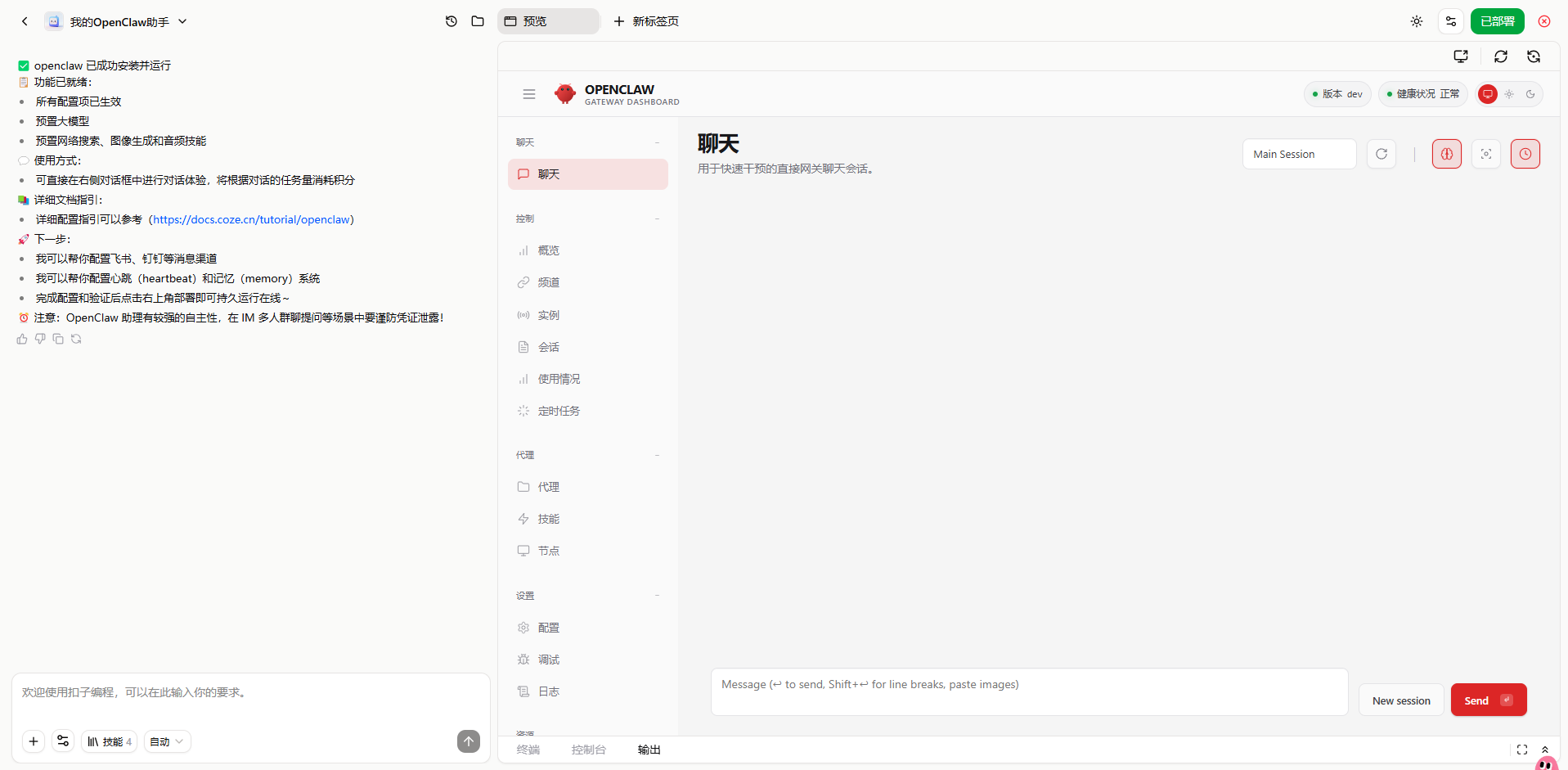This screenshot has height=770, width=1568.
Task: Click the hamburger menu beside the OpenClaw logo
Action: (x=529, y=94)
